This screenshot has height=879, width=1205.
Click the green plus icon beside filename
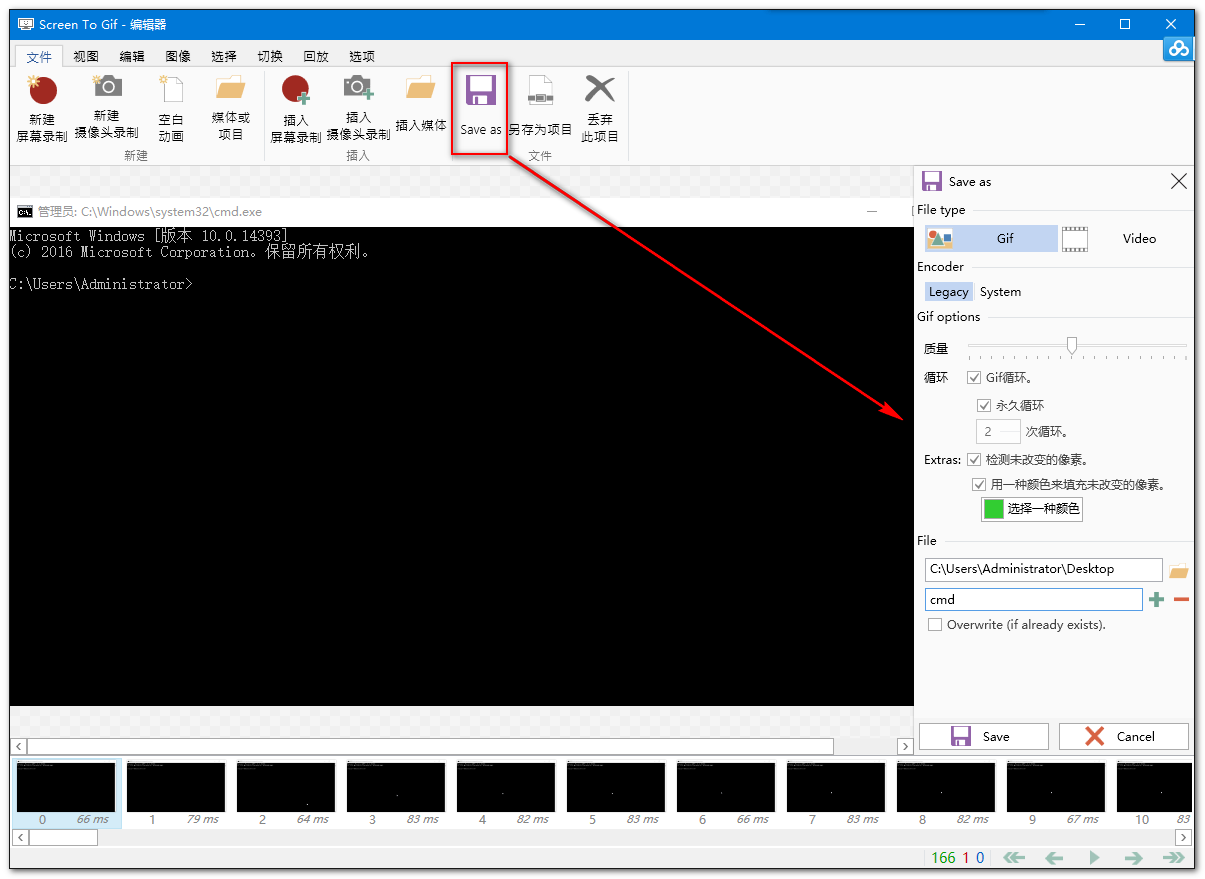(1157, 600)
